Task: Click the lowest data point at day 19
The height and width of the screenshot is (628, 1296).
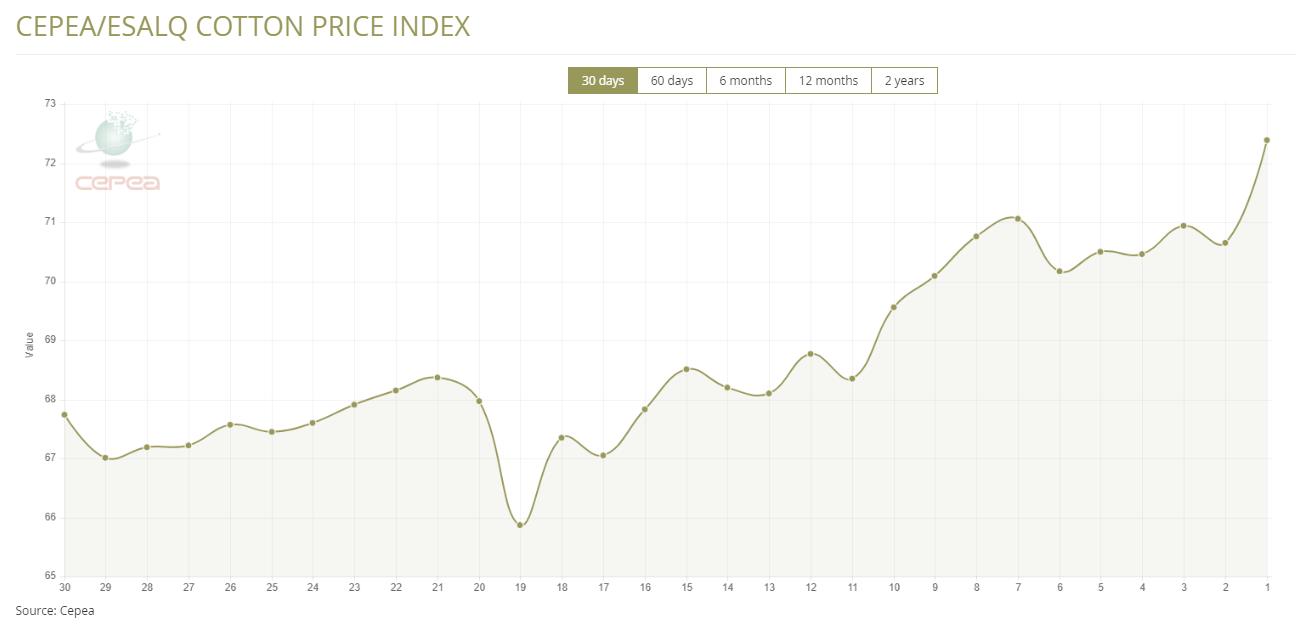Action: (x=520, y=525)
